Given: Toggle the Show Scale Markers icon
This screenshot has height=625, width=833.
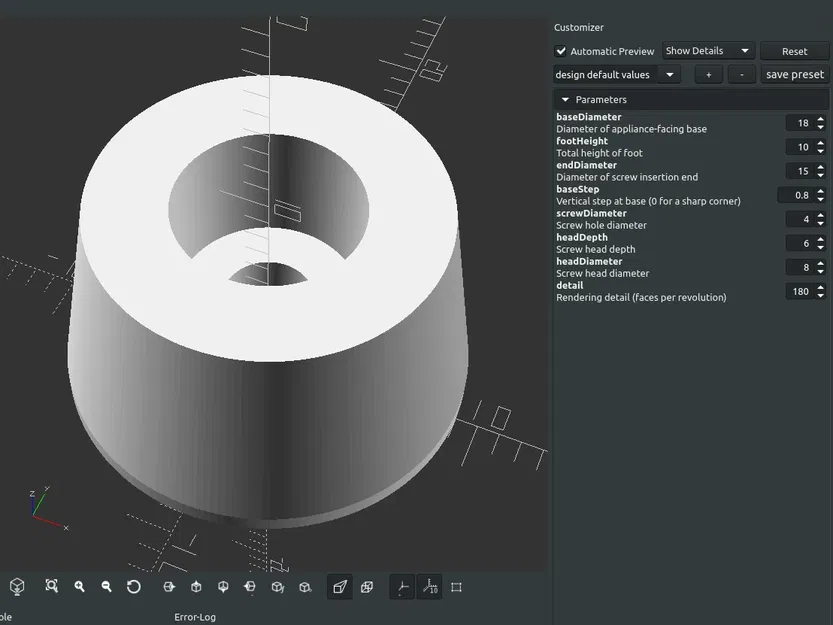Looking at the screenshot, I should point(430,587).
